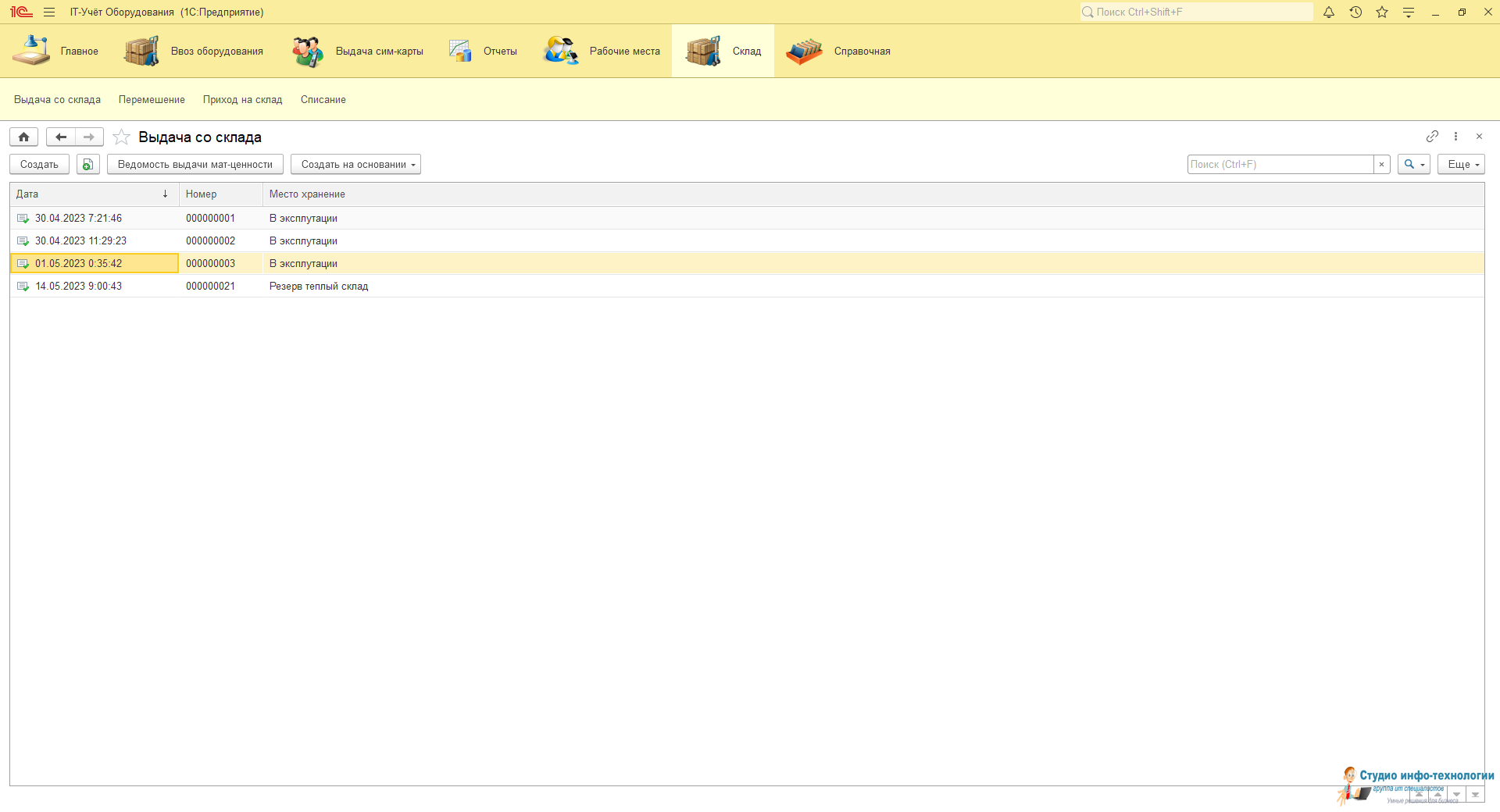Click the home page icon button
This screenshot has width=1500, height=812.
(x=23, y=137)
